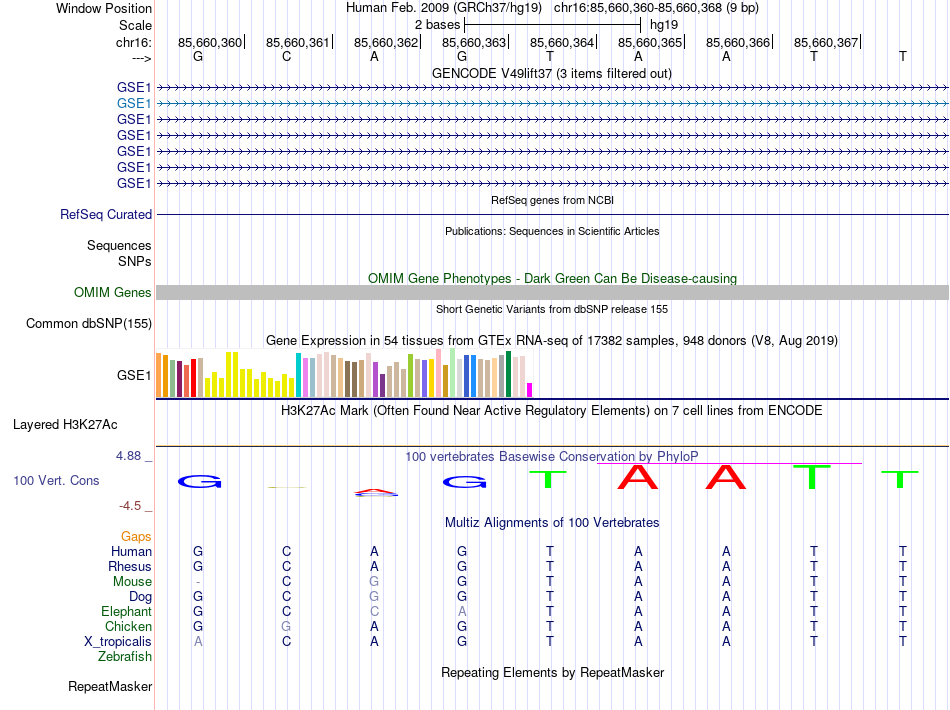This screenshot has height=710, width=950.
Task: Click the small red A conservation logo
Action: point(374,492)
